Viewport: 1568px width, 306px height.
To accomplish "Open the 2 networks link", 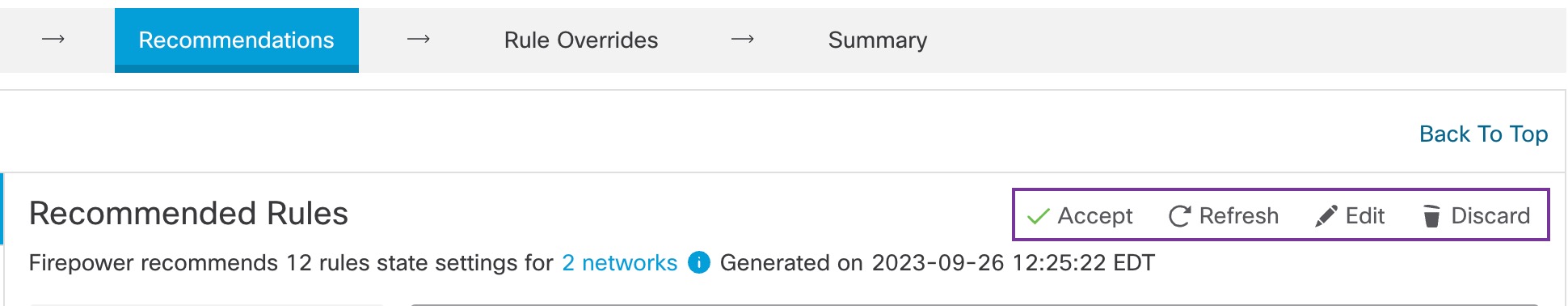I will (x=620, y=262).
